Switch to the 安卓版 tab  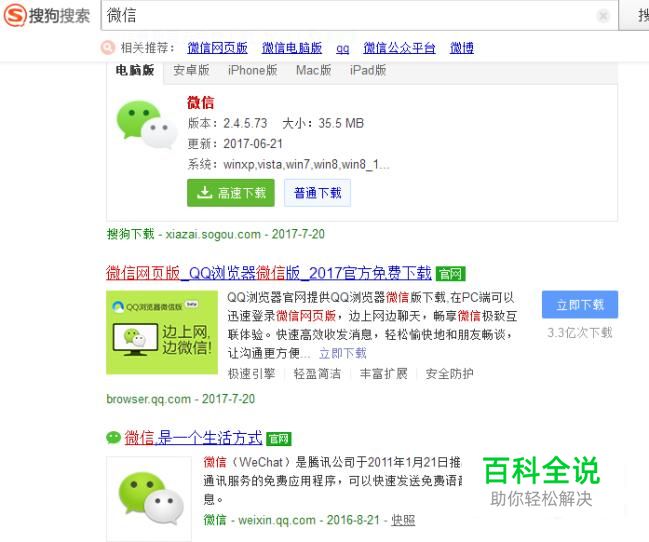point(191,70)
